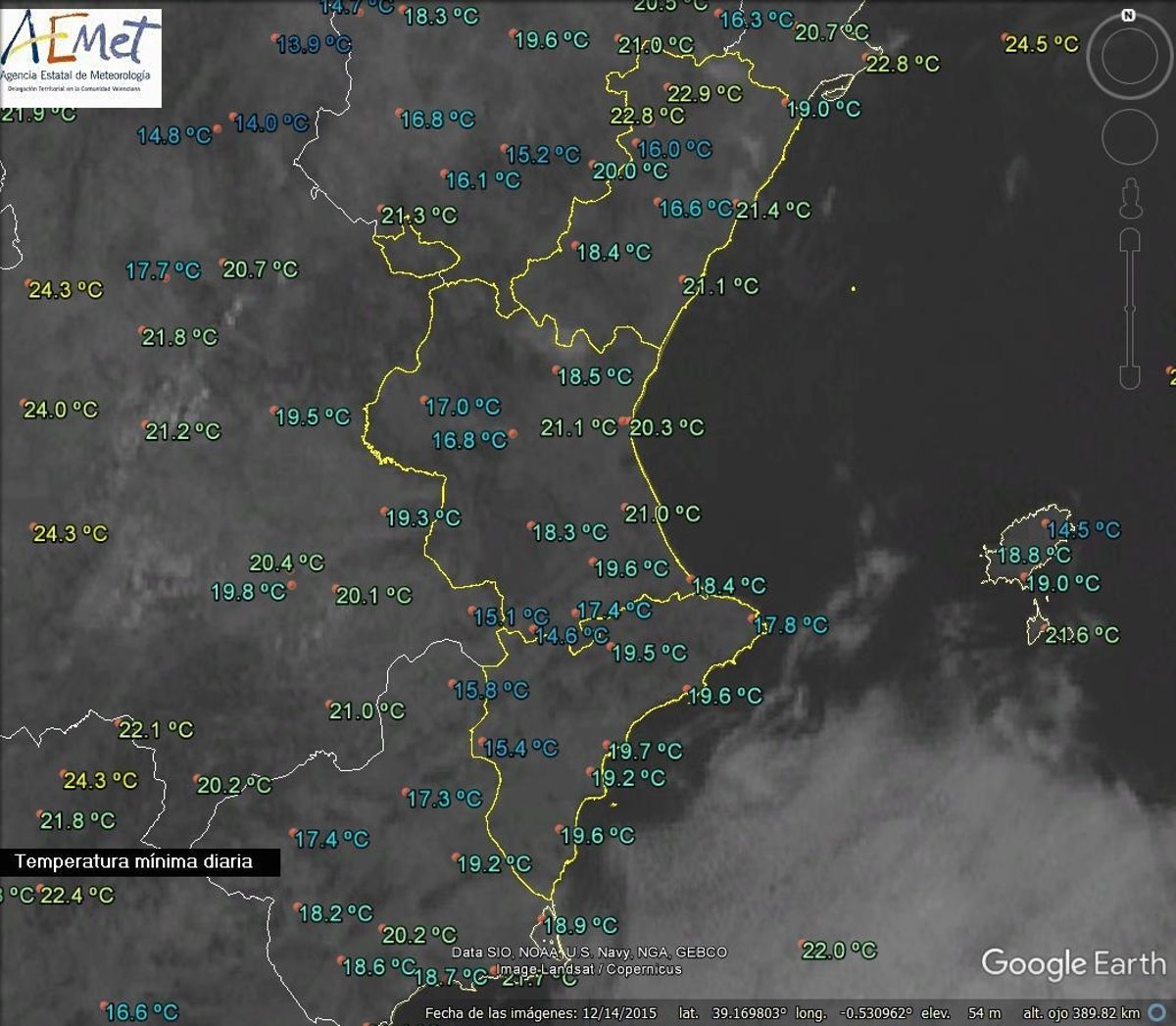Click the 17.8 °C coastal cape station
This screenshot has width=1176, height=1026.
790,624
